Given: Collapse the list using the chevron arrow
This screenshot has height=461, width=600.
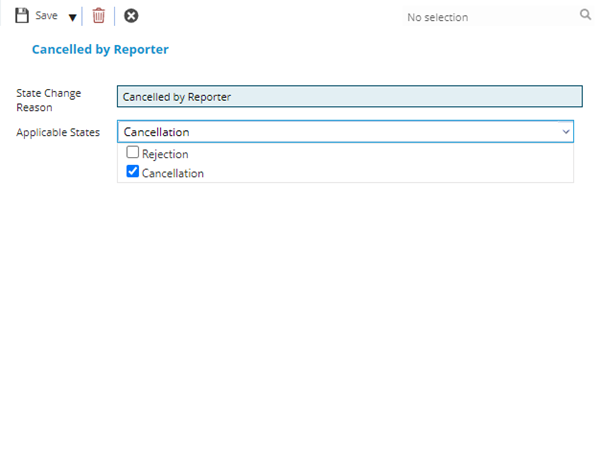Looking at the screenshot, I should tap(565, 132).
